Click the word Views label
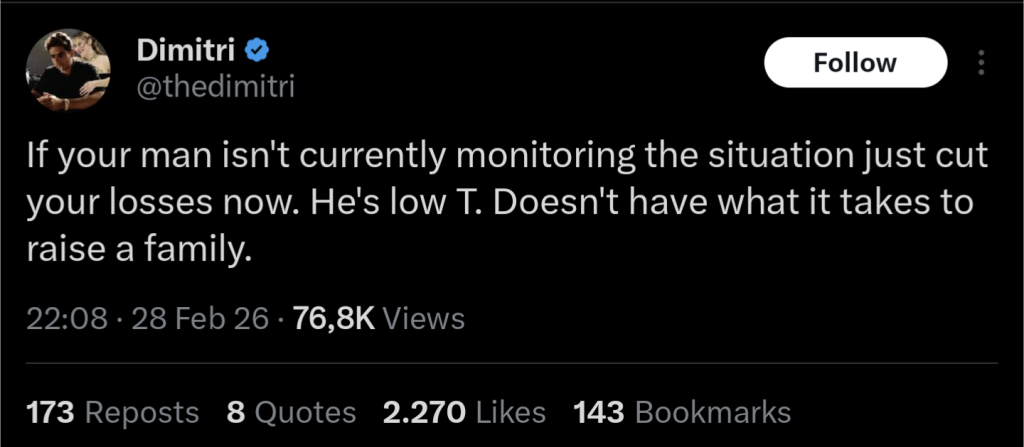The height and width of the screenshot is (447, 1024). [424, 319]
